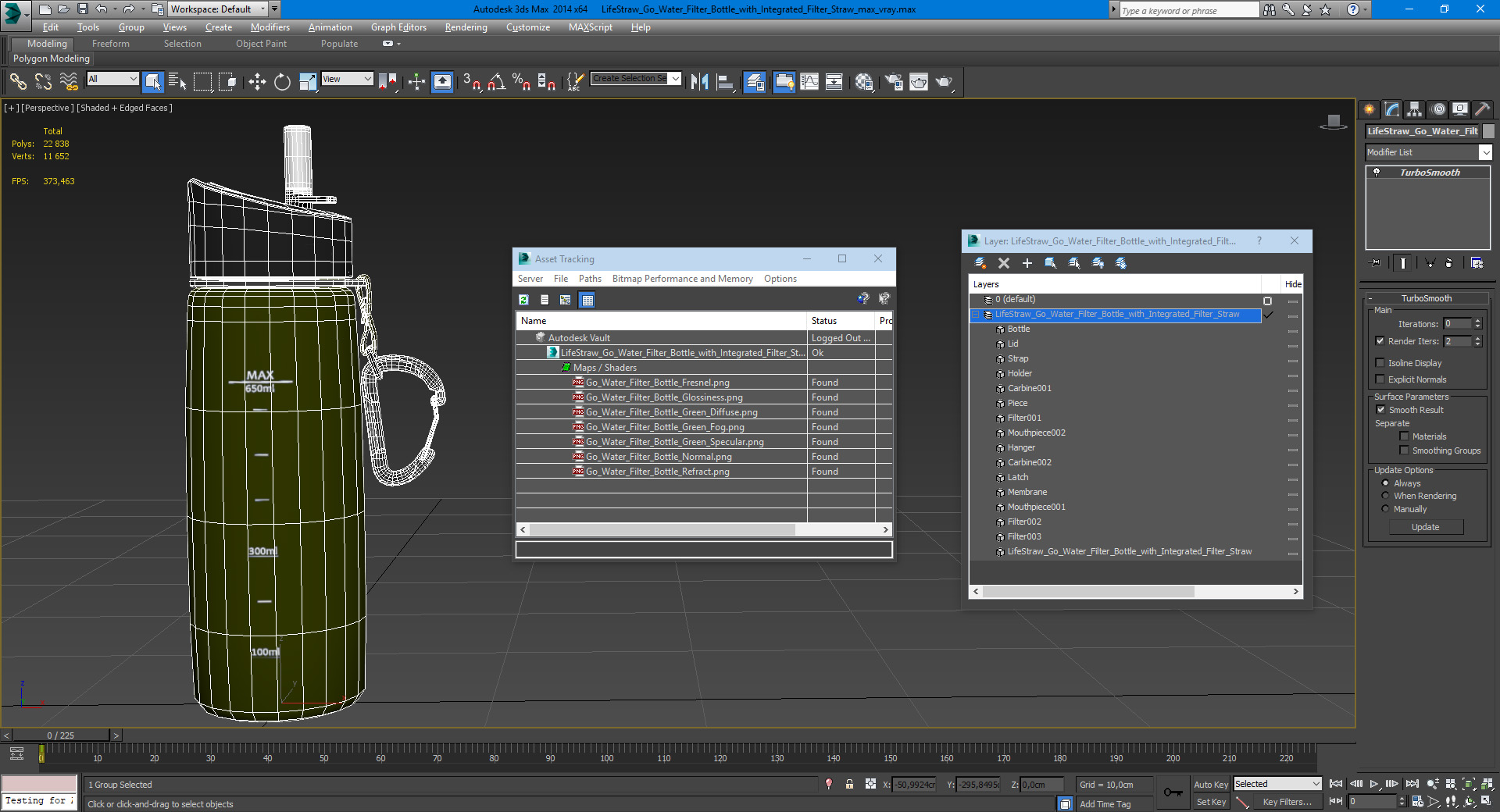Image resolution: width=1500 pixels, height=812 pixels.
Task: Activate Select and Scale tool
Action: point(308,81)
